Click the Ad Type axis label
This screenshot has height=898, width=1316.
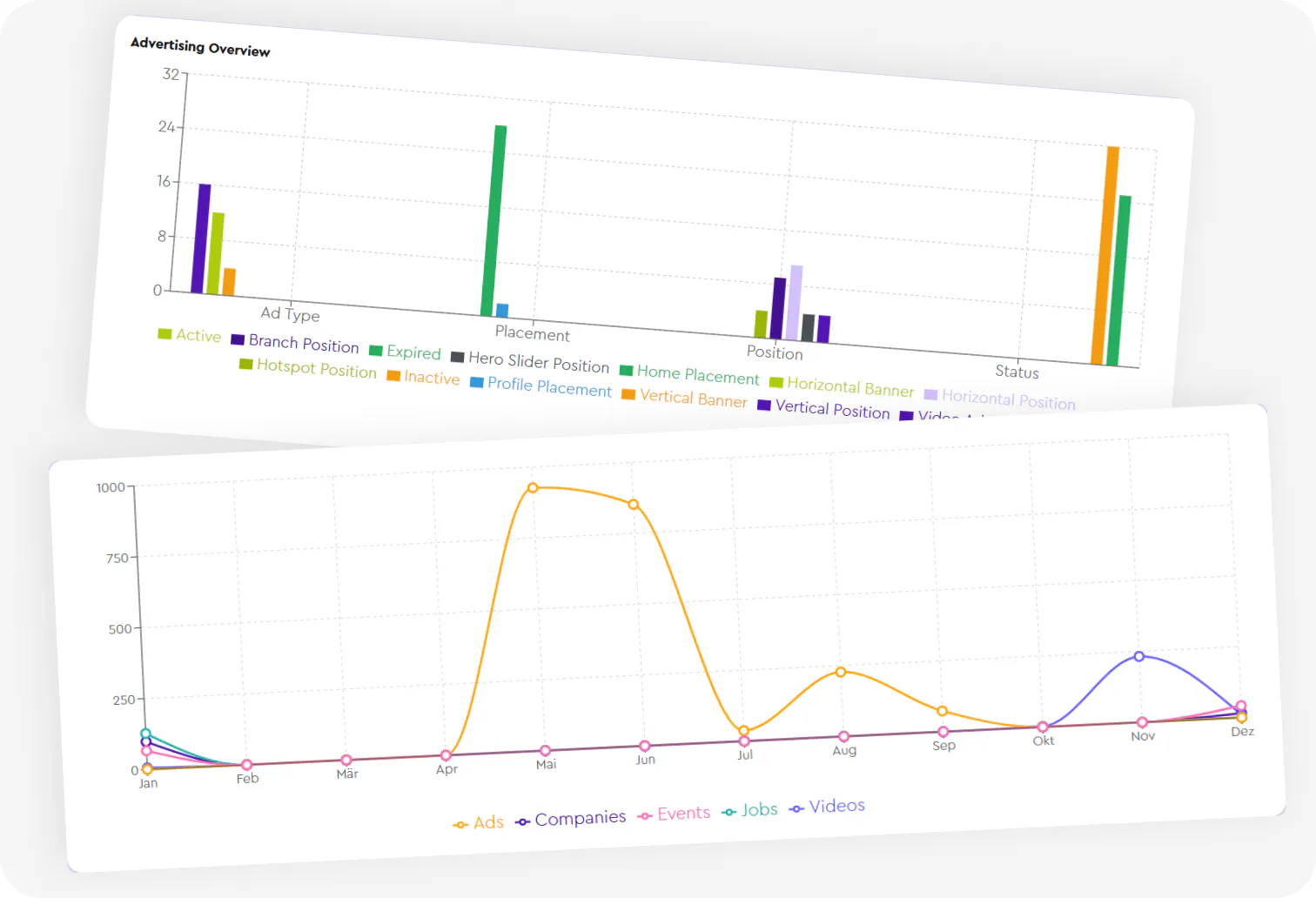[x=290, y=314]
